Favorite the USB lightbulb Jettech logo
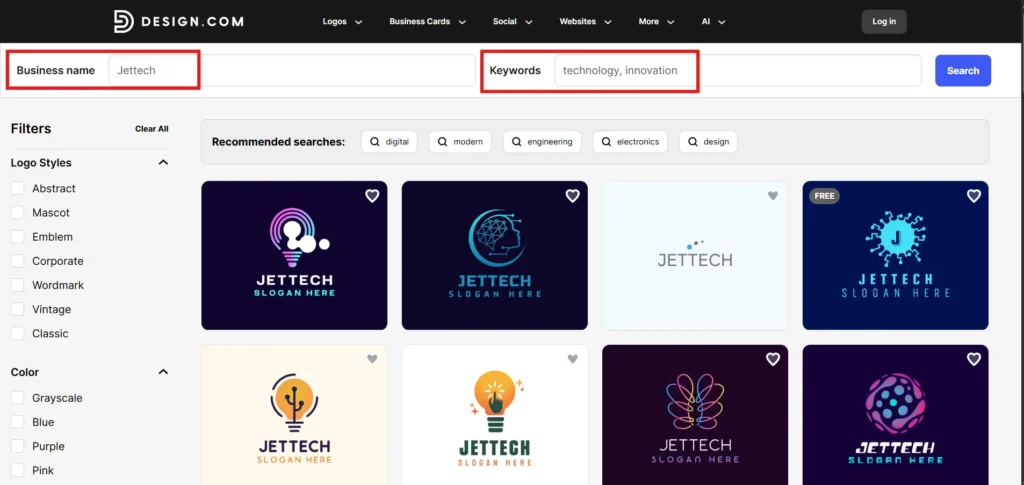 tap(372, 359)
